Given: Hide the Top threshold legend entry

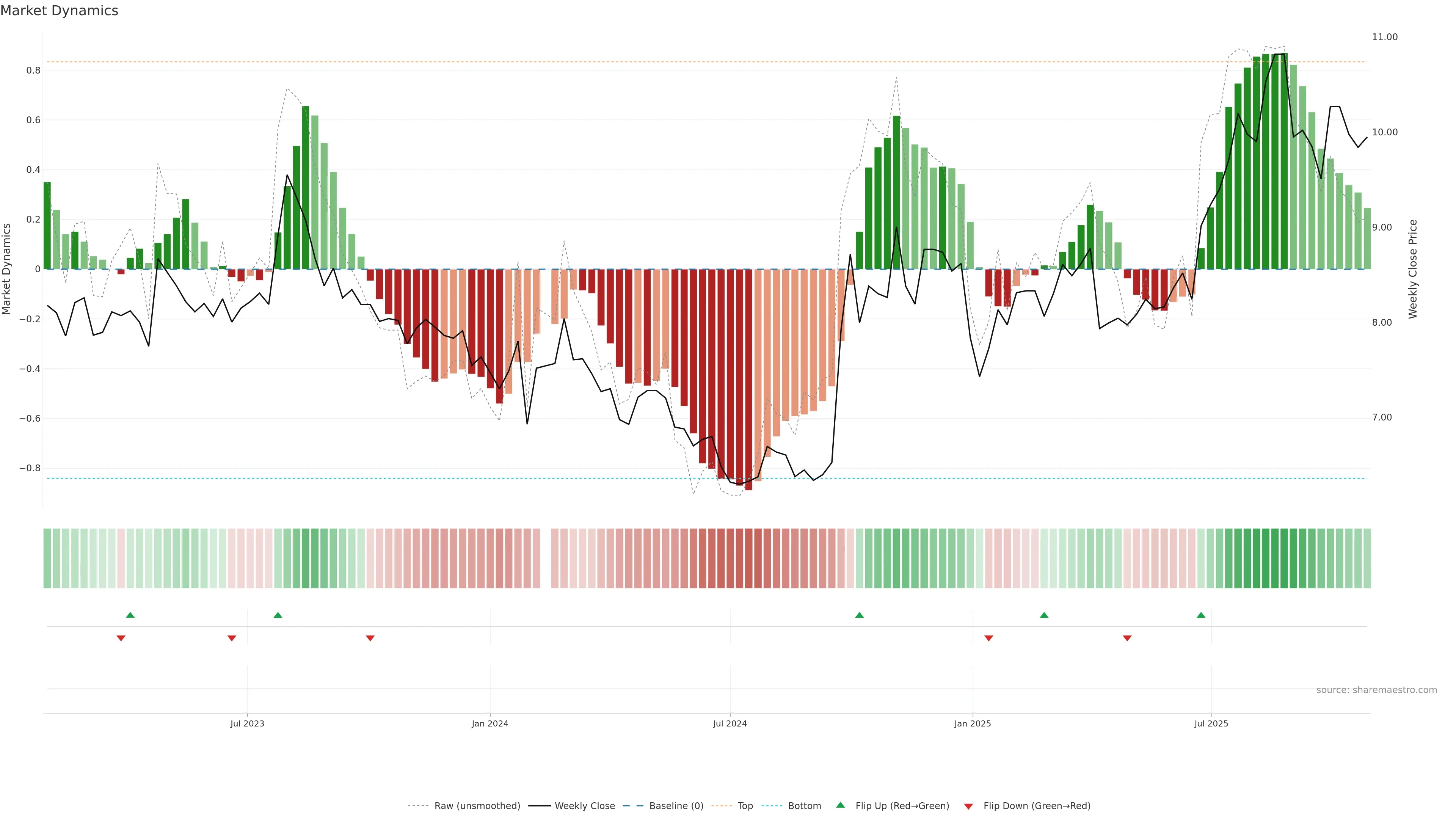Looking at the screenshot, I should coord(745,806).
